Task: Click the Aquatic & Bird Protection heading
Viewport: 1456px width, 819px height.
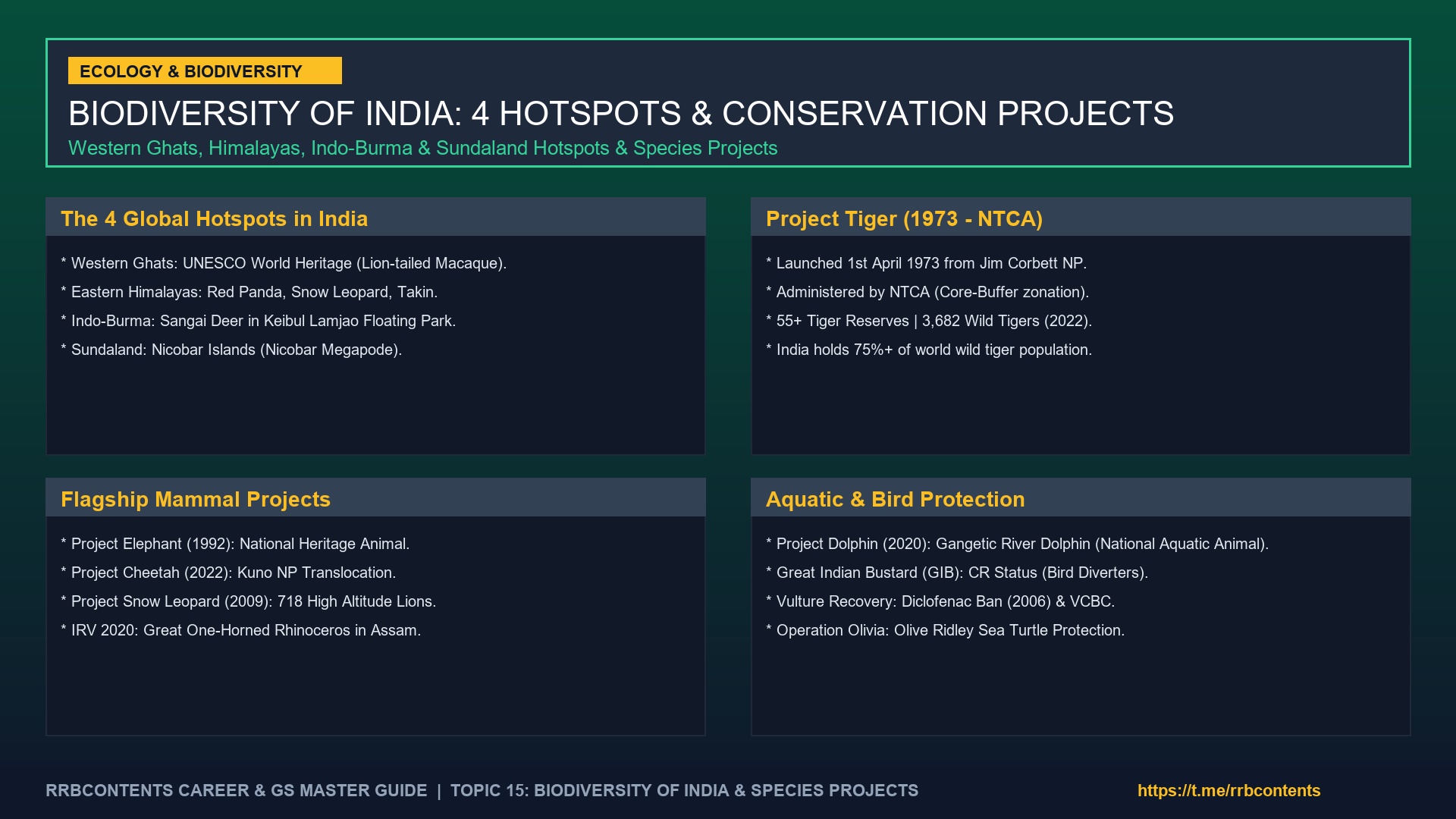Action: point(895,499)
